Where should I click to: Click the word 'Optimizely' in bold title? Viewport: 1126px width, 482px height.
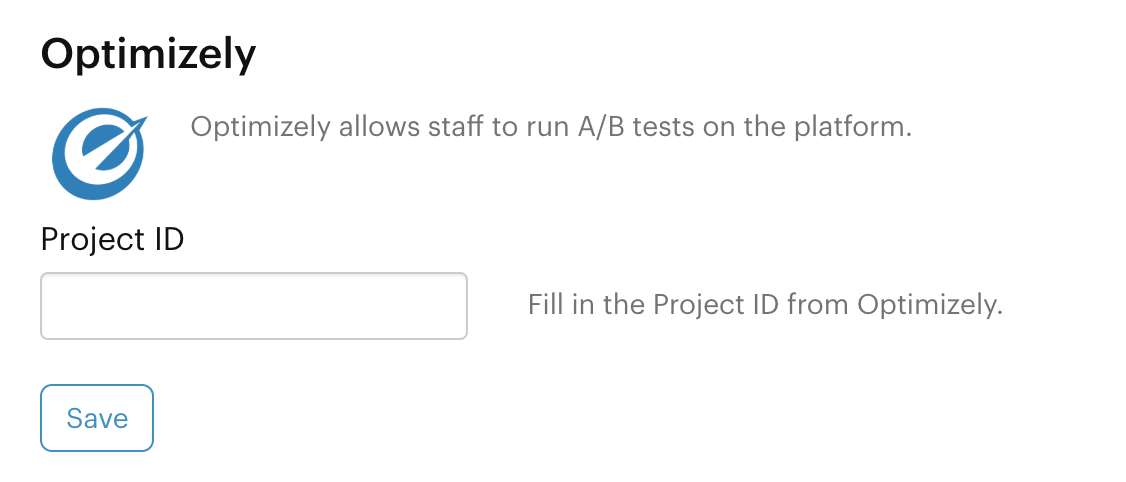(x=148, y=55)
